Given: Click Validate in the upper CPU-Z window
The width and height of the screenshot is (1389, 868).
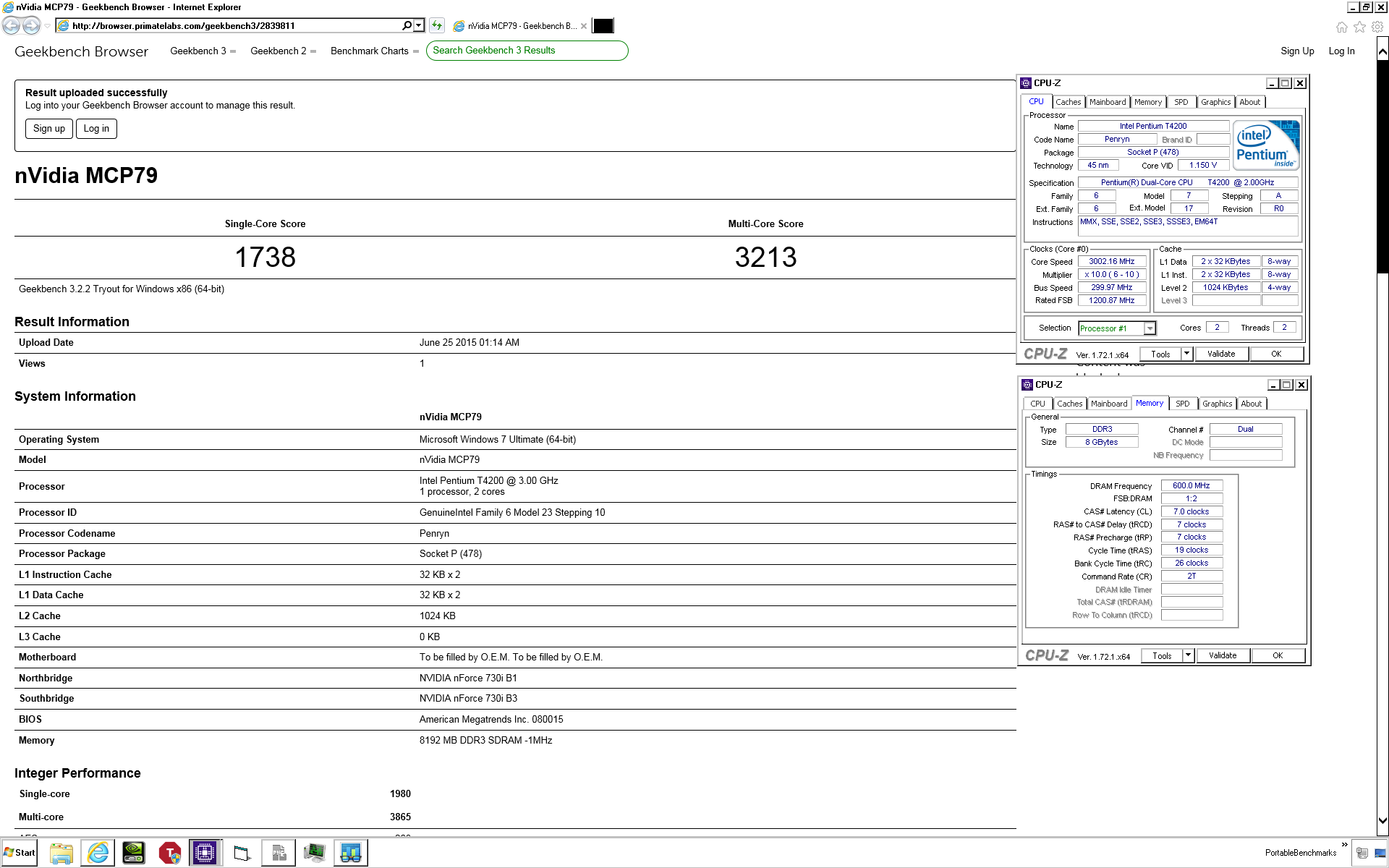Looking at the screenshot, I should click(1221, 354).
